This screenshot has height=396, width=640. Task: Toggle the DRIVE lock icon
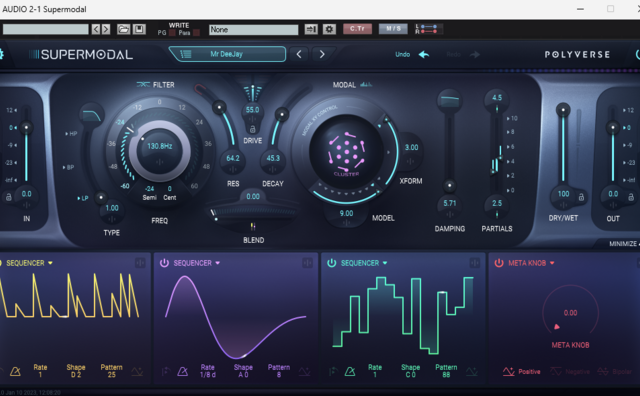pos(252,129)
